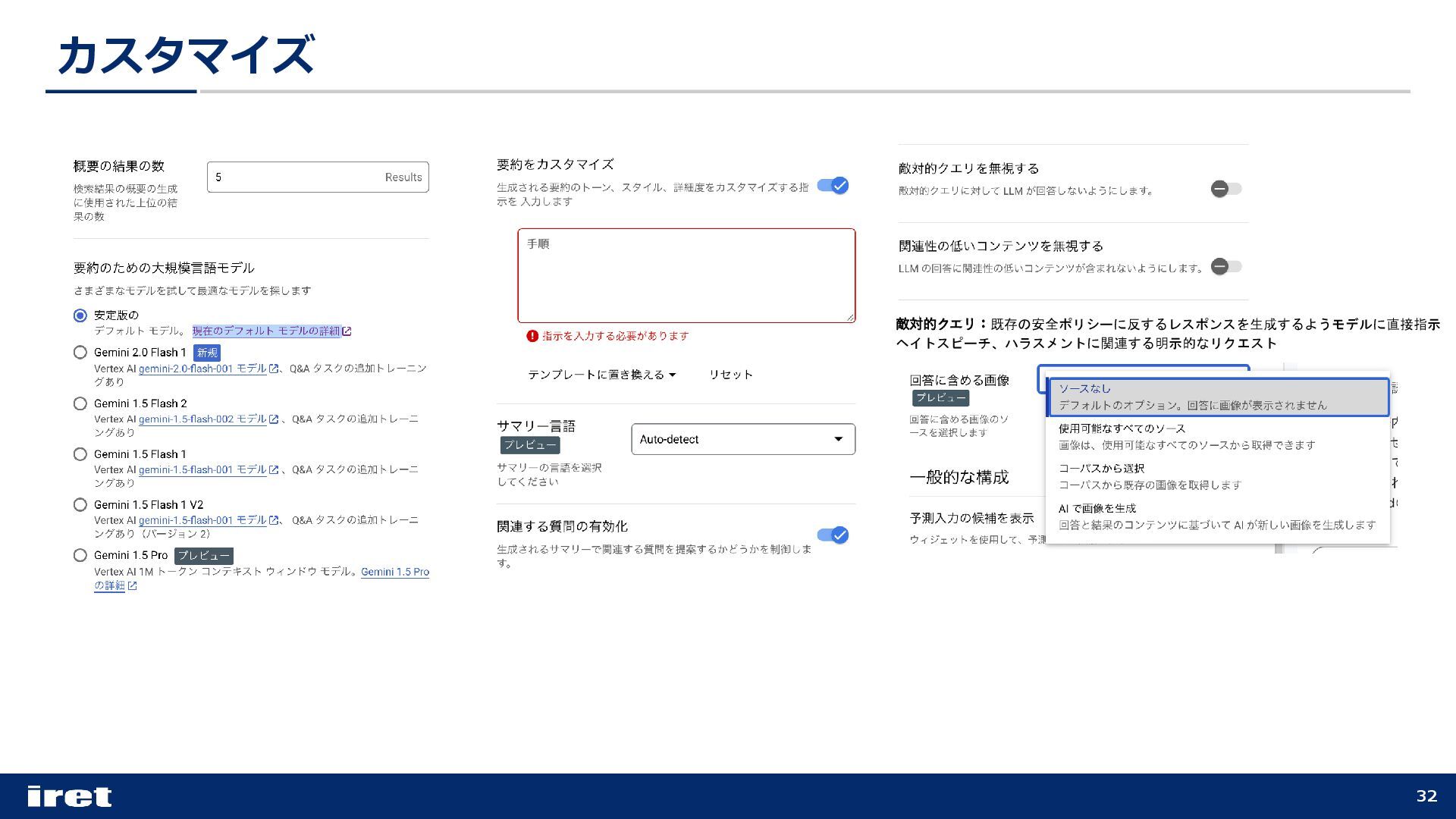1456x819 pixels.
Task: Open 現在のデフォルト モデルの詳細 link
Action: tap(266, 331)
